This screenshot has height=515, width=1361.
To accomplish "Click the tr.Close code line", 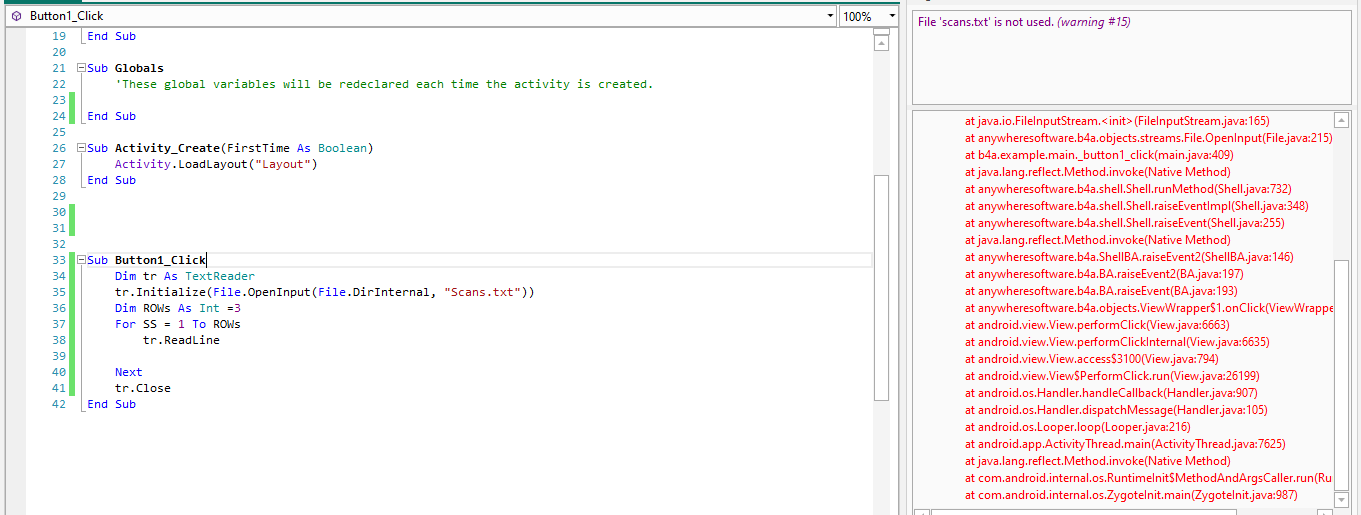I will 143,388.
